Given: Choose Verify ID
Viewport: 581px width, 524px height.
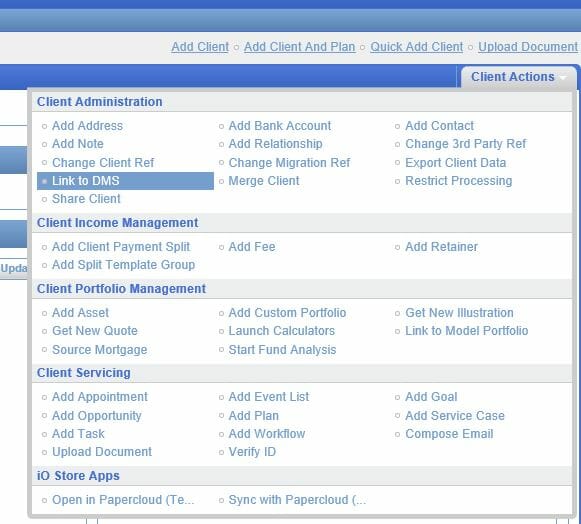Looking at the screenshot, I should [x=252, y=452].
